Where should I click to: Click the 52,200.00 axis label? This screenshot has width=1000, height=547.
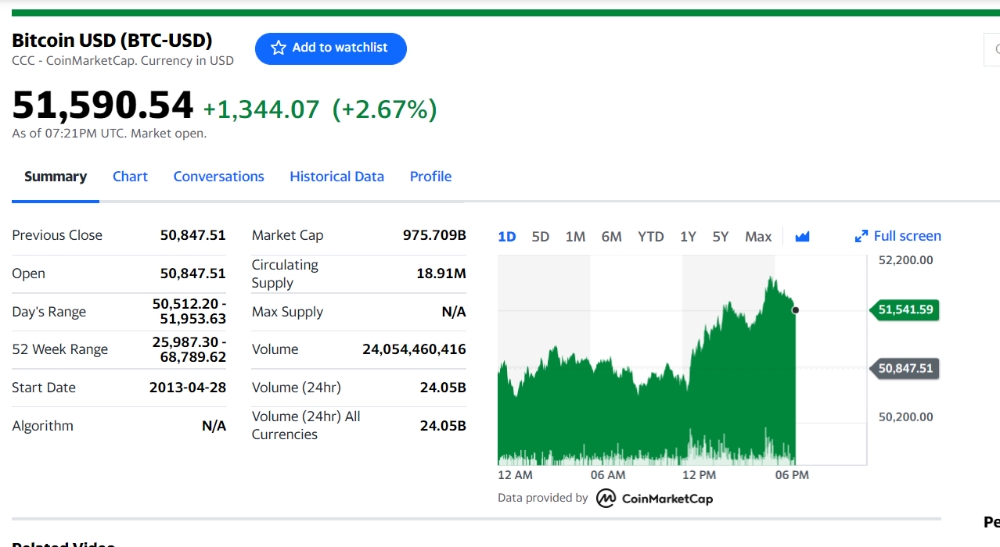click(906, 260)
